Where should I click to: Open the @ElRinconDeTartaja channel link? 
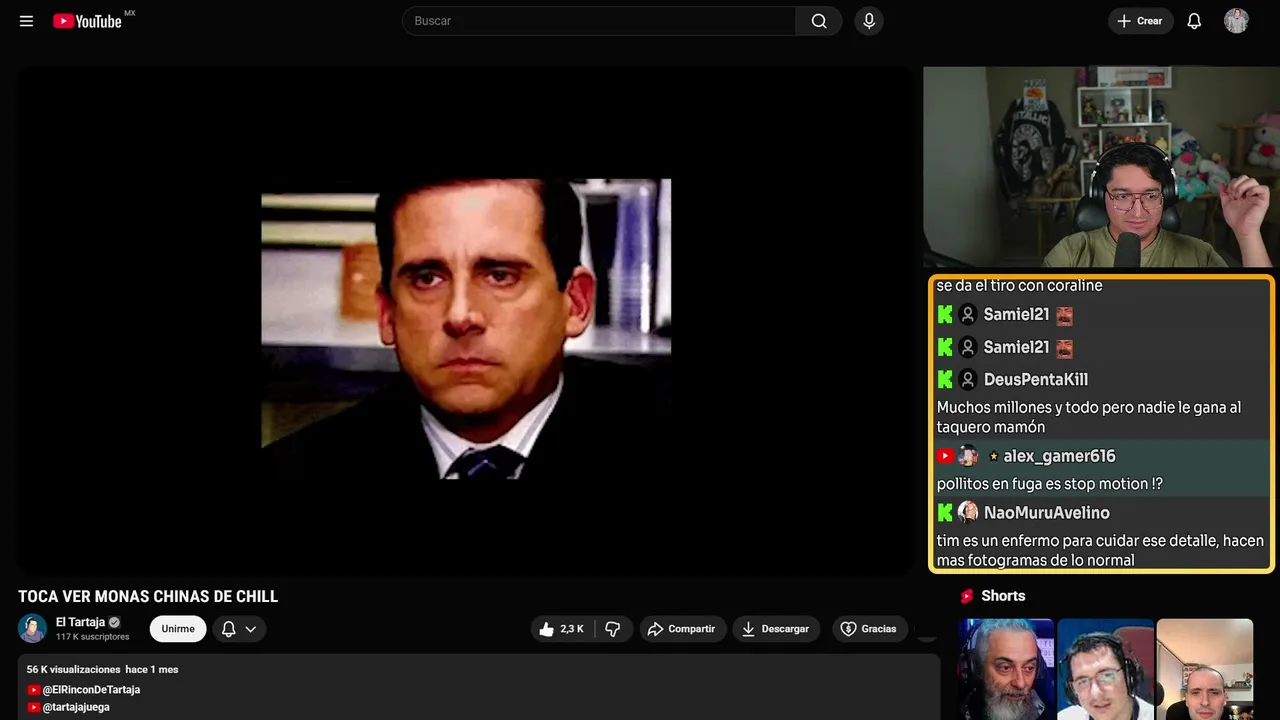pos(91,690)
